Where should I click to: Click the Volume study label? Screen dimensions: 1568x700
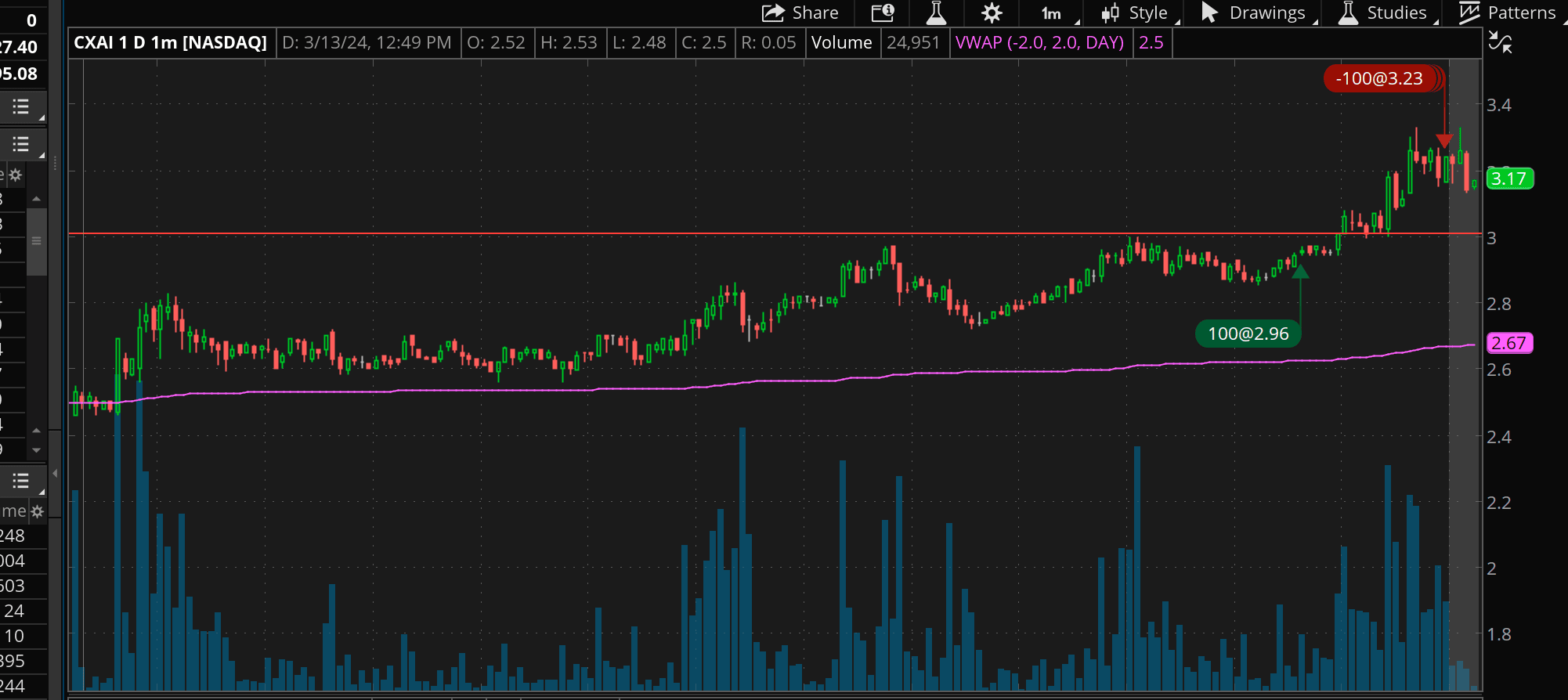pyautogui.click(x=841, y=42)
